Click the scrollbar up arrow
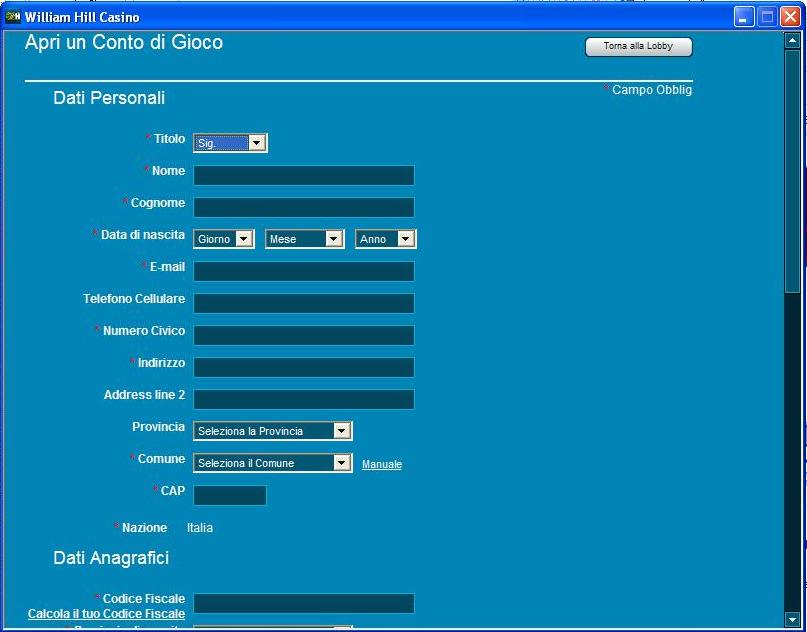The width and height of the screenshot is (807, 632). click(x=792, y=41)
